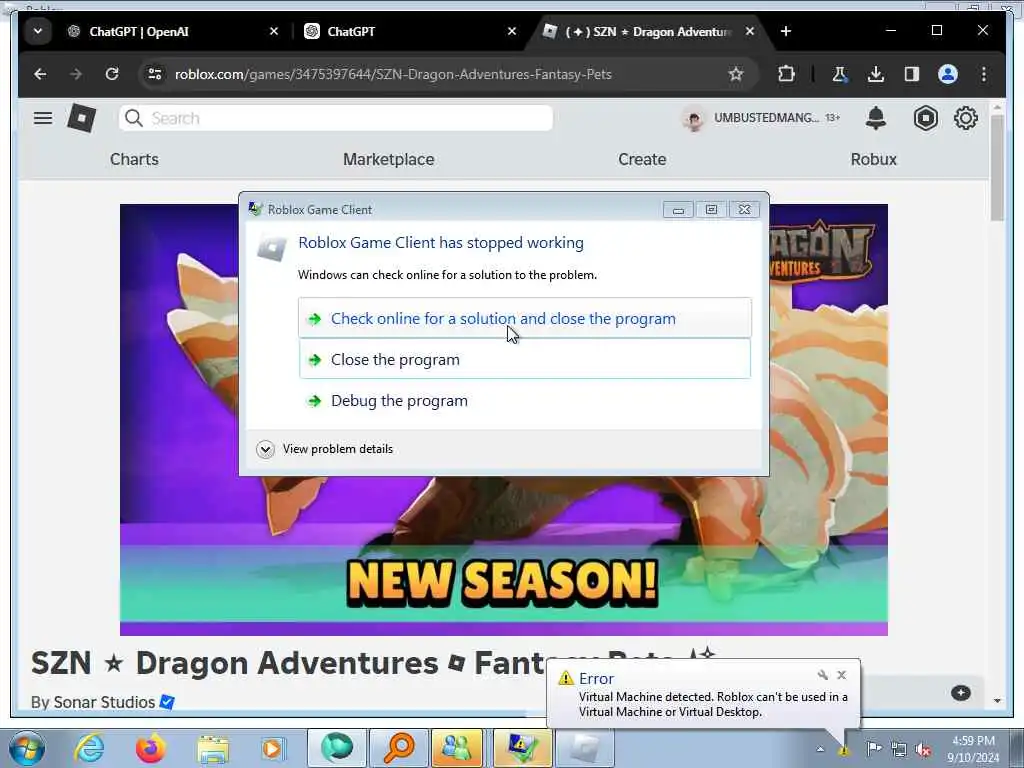
Task: Choose Close the program
Action: (x=524, y=359)
